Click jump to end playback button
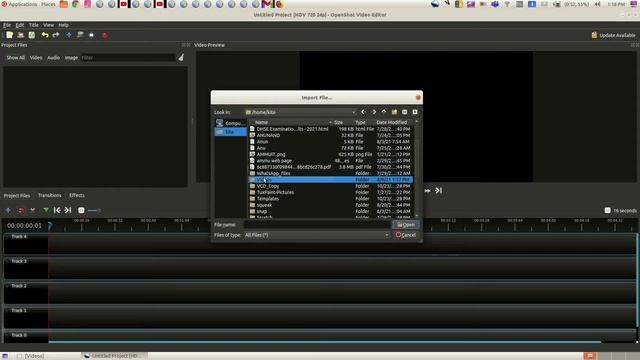The height and width of the screenshot is (360, 640). [x=438, y=191]
